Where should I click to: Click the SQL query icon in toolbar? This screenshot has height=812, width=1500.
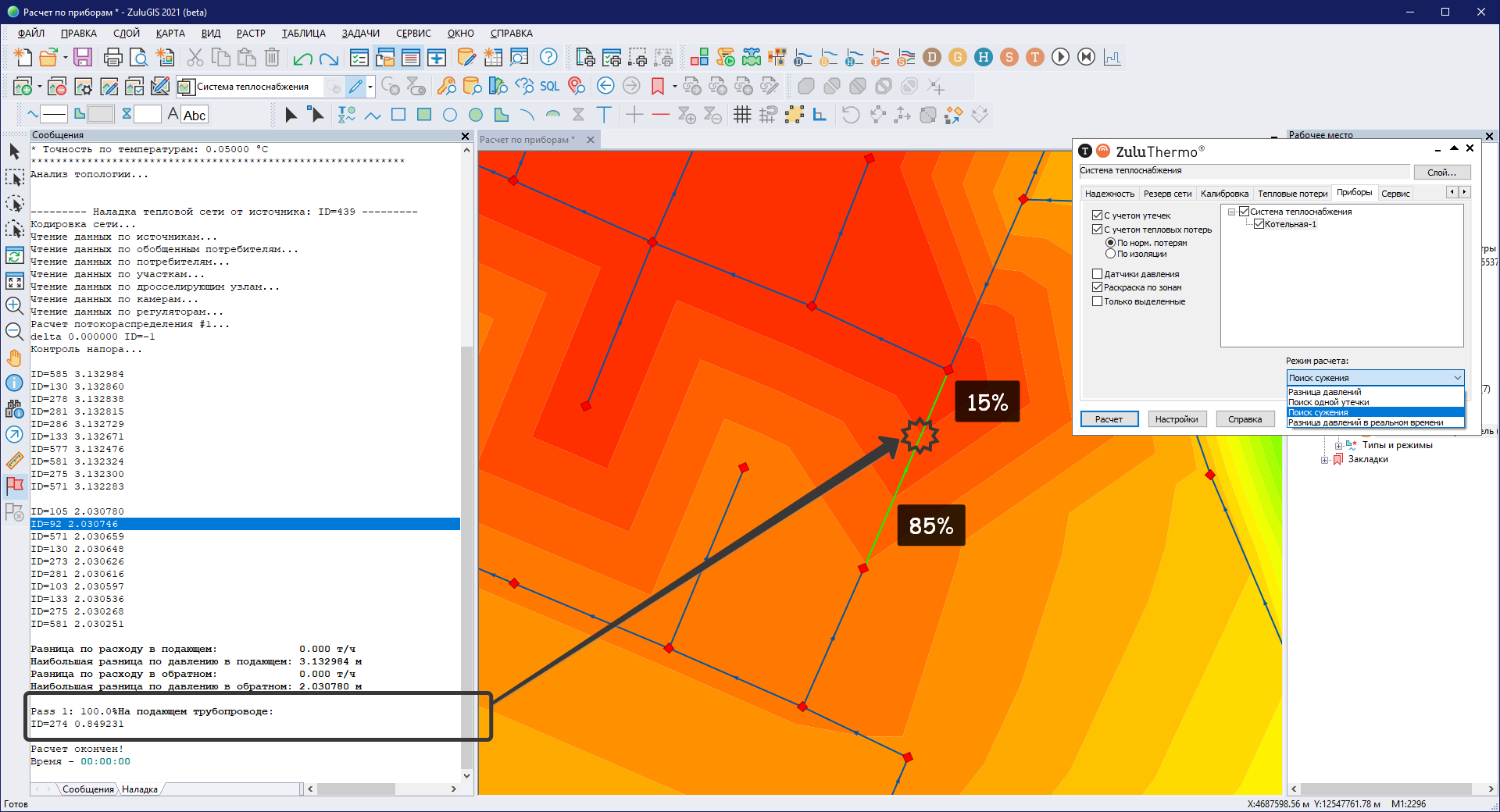coord(549,86)
